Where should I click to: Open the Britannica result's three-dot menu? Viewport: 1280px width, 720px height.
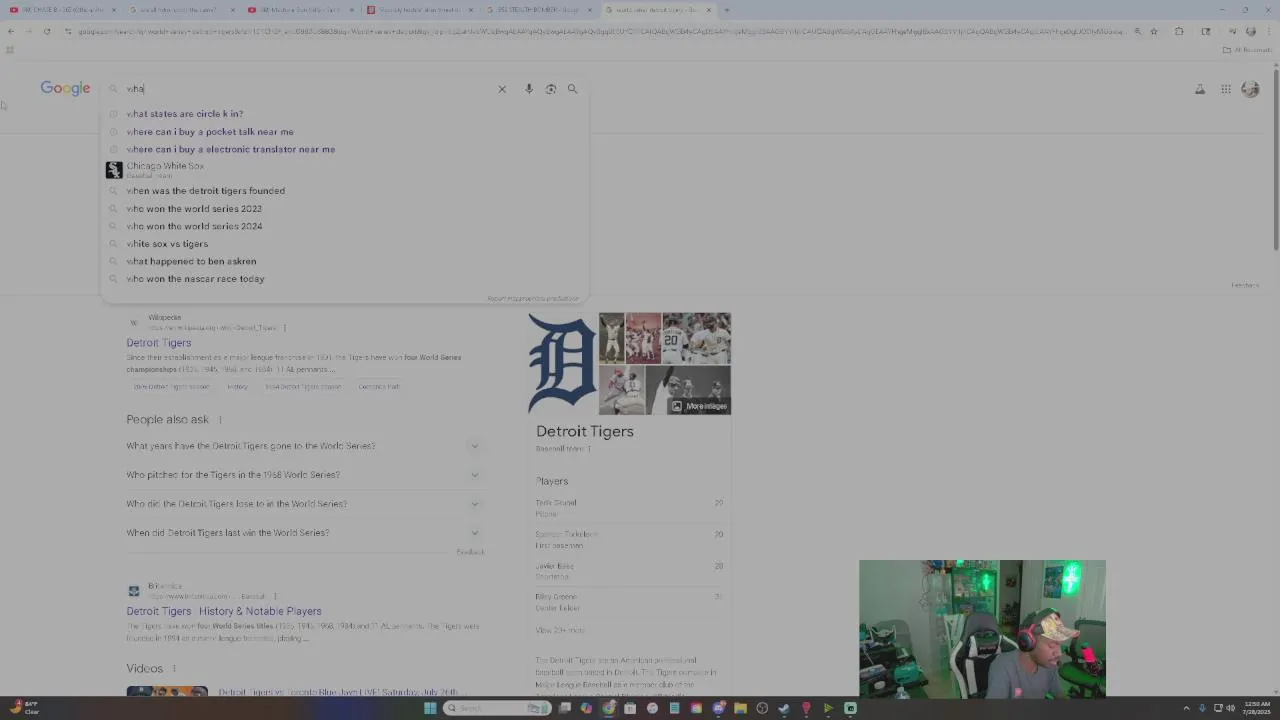click(x=275, y=596)
